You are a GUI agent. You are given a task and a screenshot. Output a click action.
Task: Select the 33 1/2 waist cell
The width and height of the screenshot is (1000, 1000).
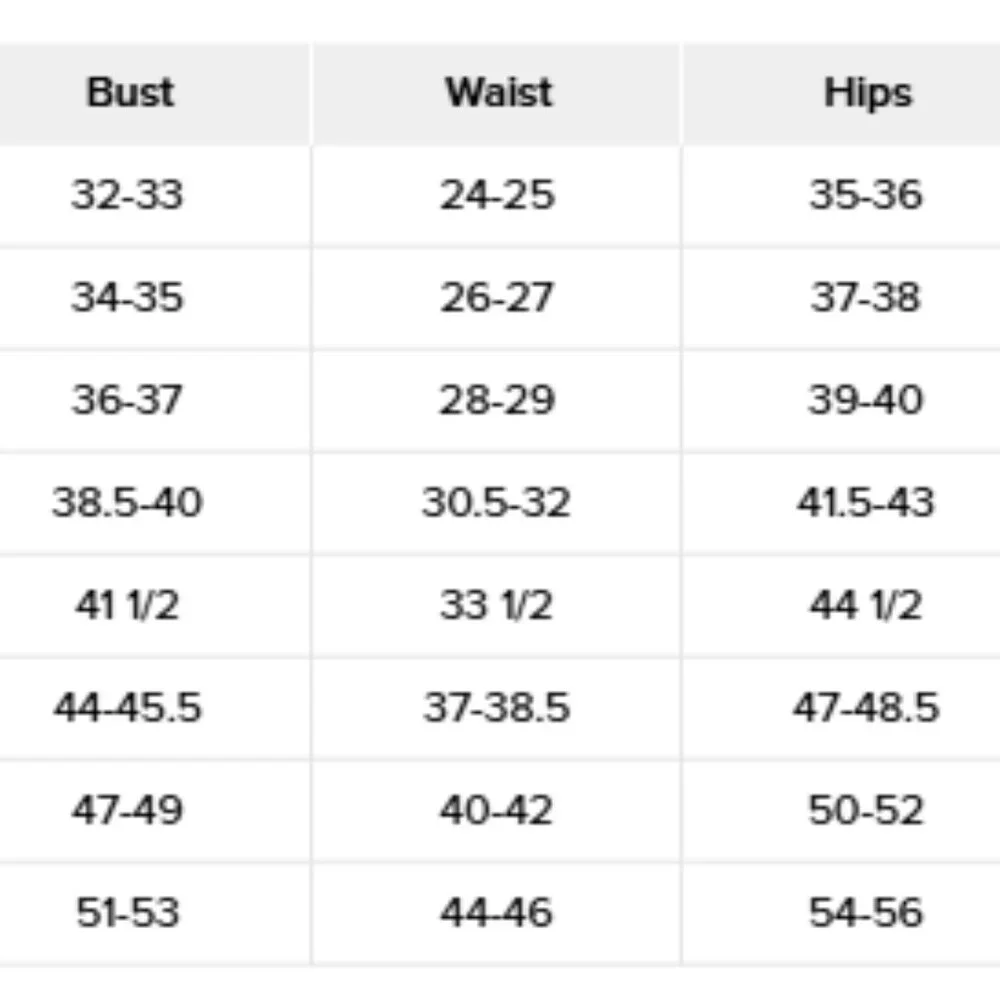[x=497, y=605]
